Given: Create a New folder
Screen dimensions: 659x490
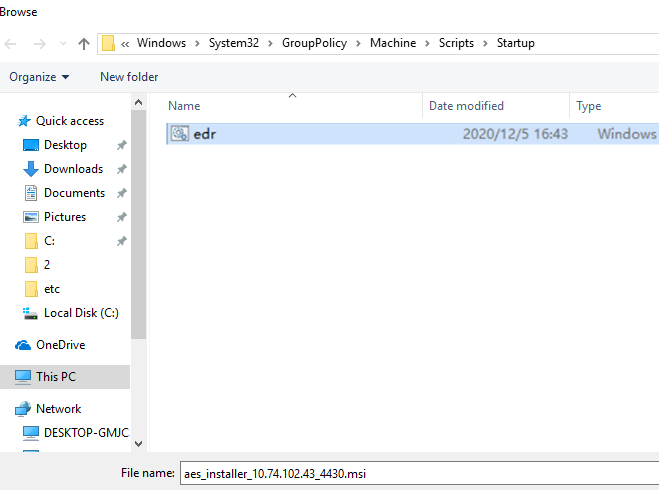Looking at the screenshot, I should (129, 77).
